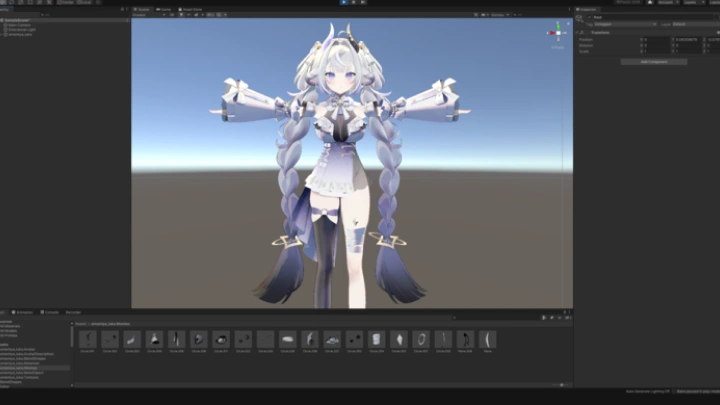Screen dimensions: 720x405
Task: Open the Scene view more-options menu
Action: (x=569, y=9)
